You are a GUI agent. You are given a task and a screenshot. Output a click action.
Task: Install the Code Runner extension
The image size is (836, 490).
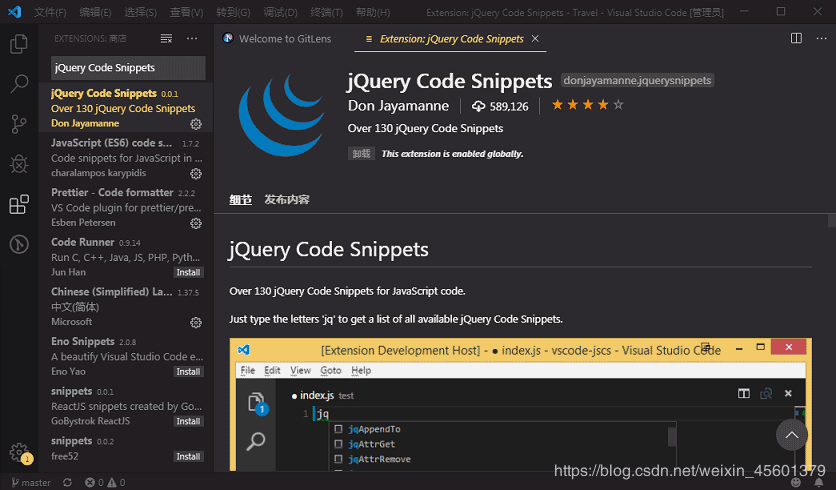[188, 272]
